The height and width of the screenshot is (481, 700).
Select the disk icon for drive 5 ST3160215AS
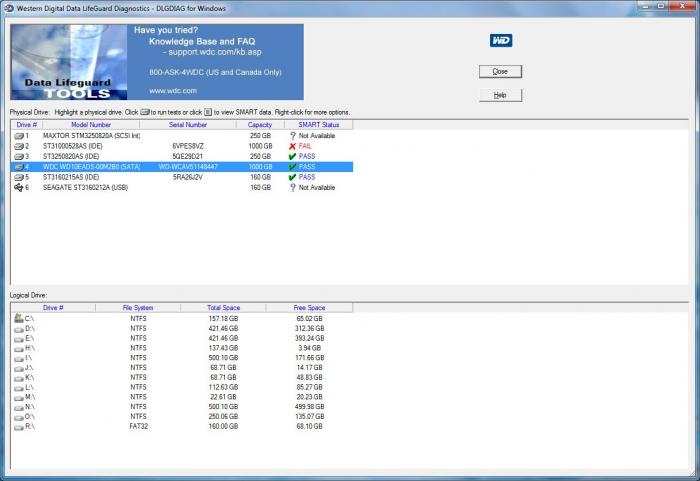point(19,177)
